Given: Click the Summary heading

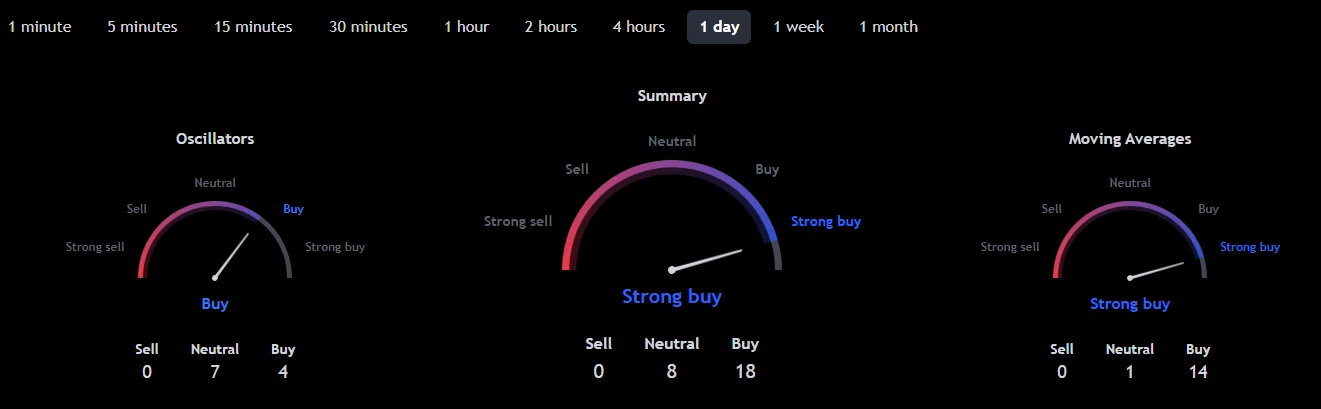Looking at the screenshot, I should (672, 96).
